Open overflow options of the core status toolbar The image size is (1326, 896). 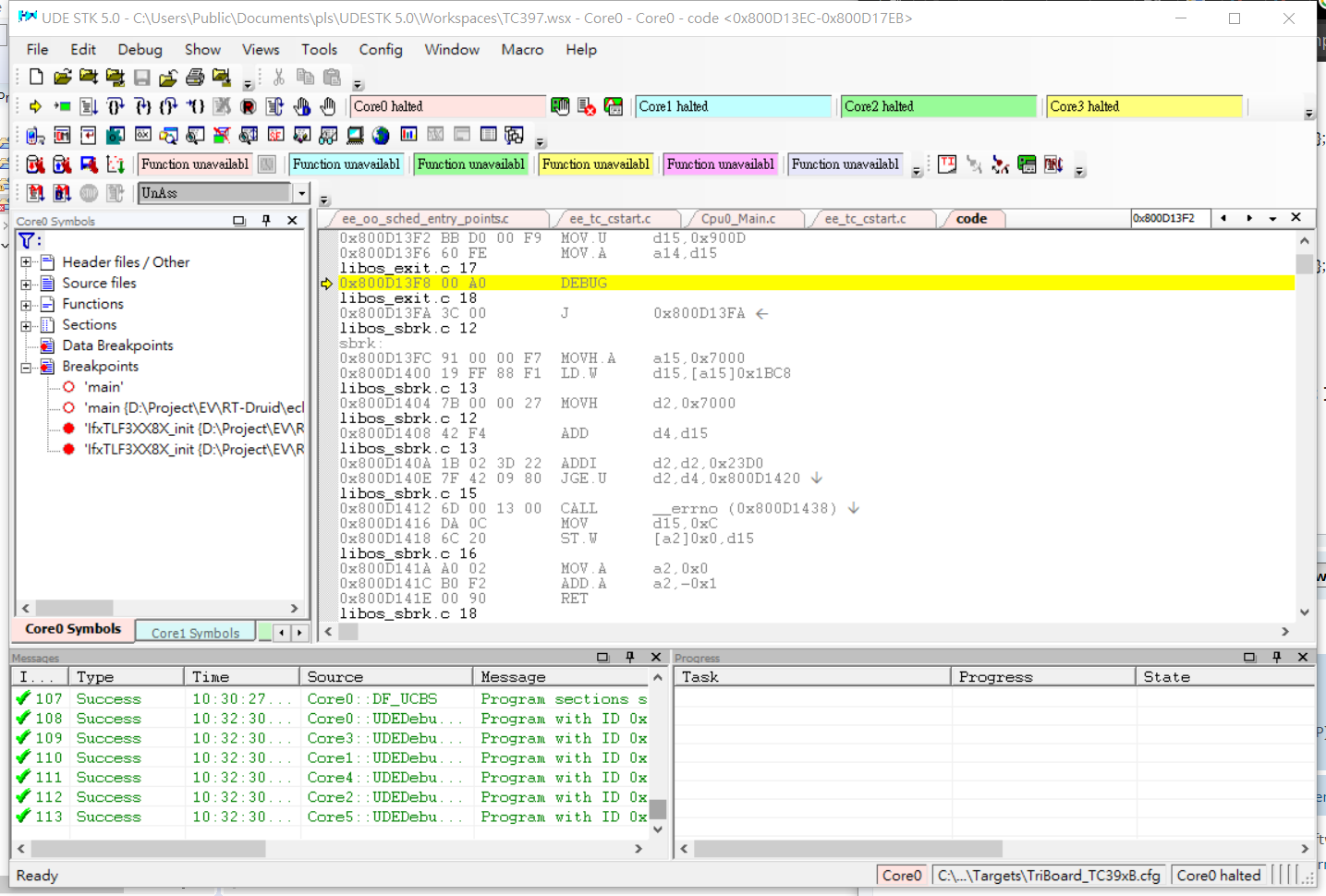[x=1308, y=114]
